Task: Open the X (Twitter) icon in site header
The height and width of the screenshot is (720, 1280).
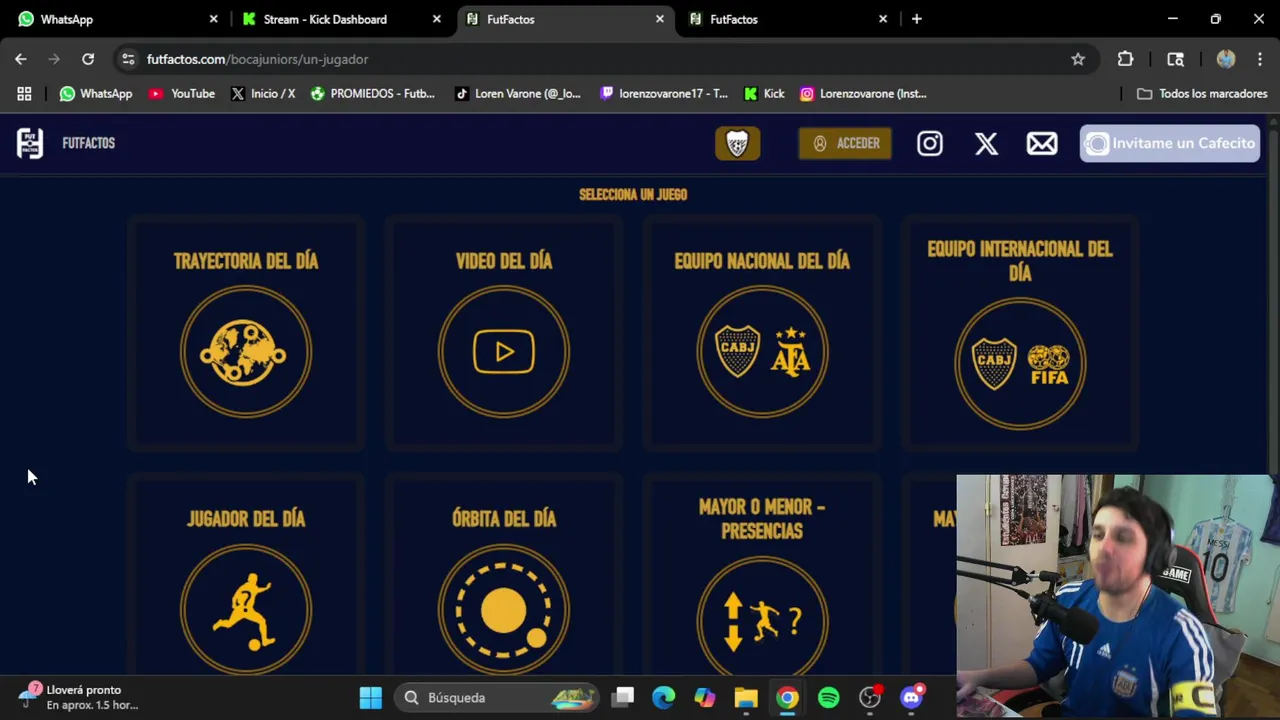Action: click(x=986, y=143)
